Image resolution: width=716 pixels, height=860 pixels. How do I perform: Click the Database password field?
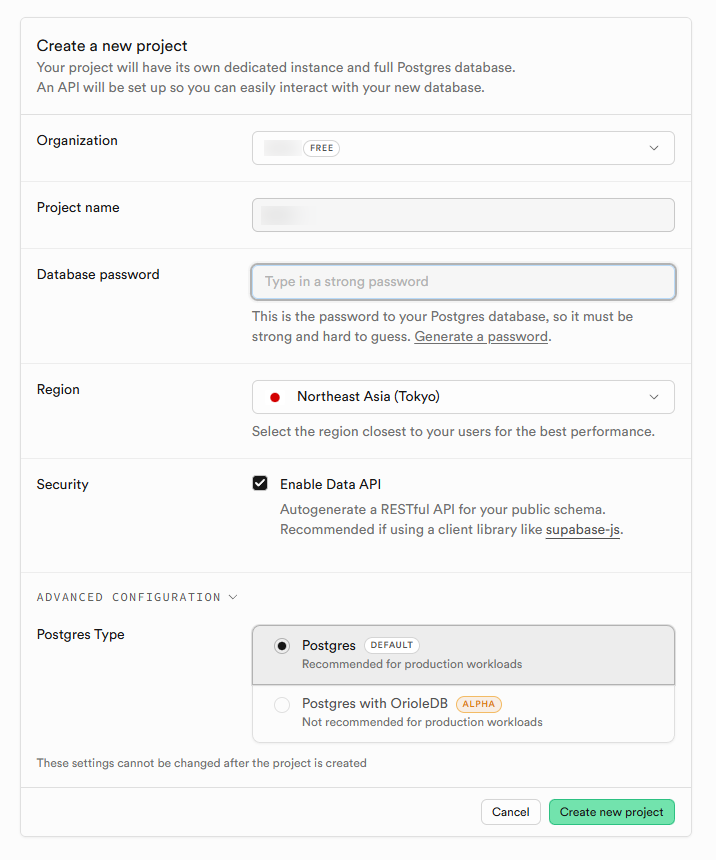pyautogui.click(x=463, y=282)
